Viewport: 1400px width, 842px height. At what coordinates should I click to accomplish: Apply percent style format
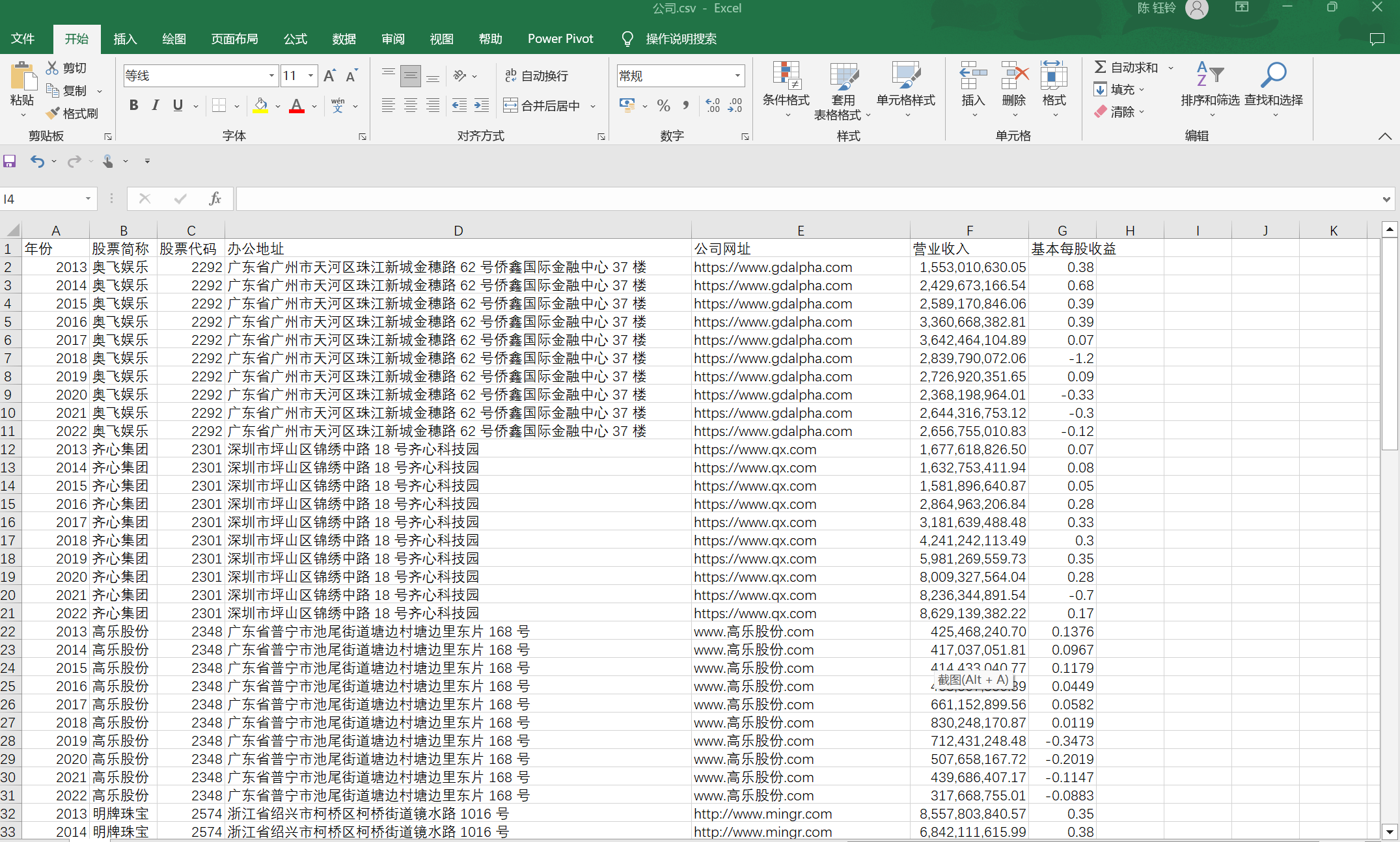click(x=664, y=105)
